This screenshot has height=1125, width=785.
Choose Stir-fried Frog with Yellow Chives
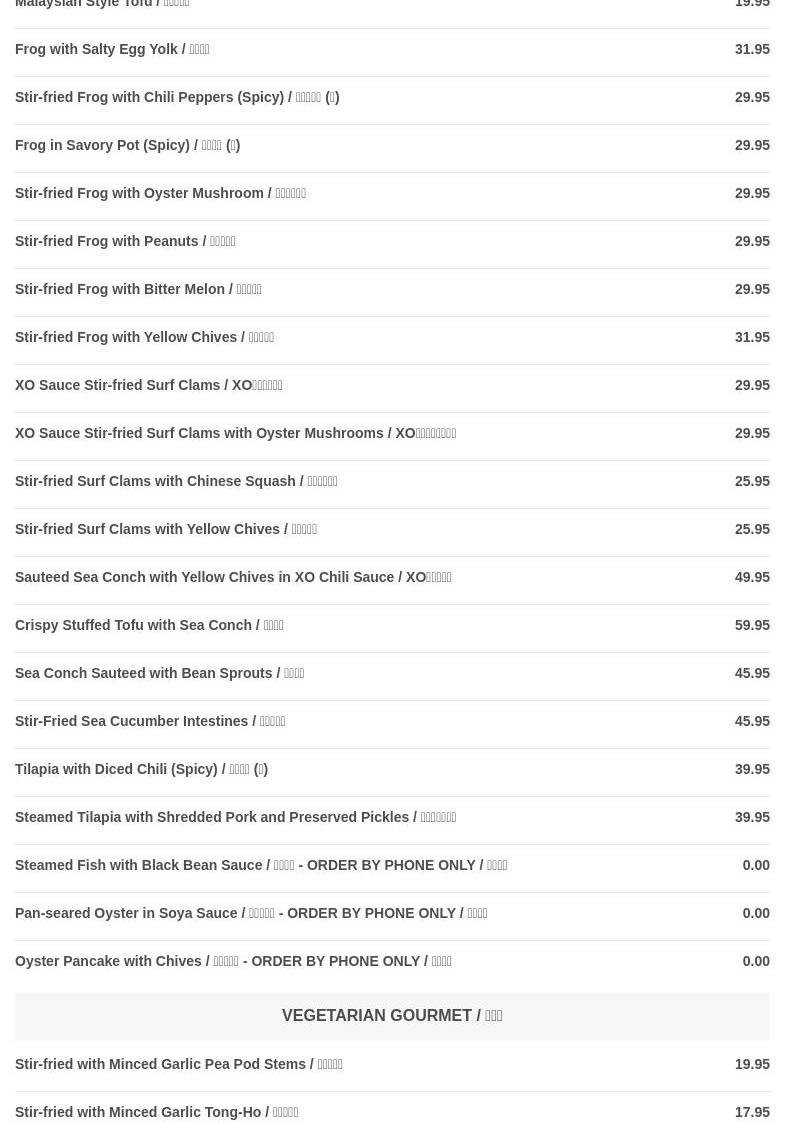point(392,338)
